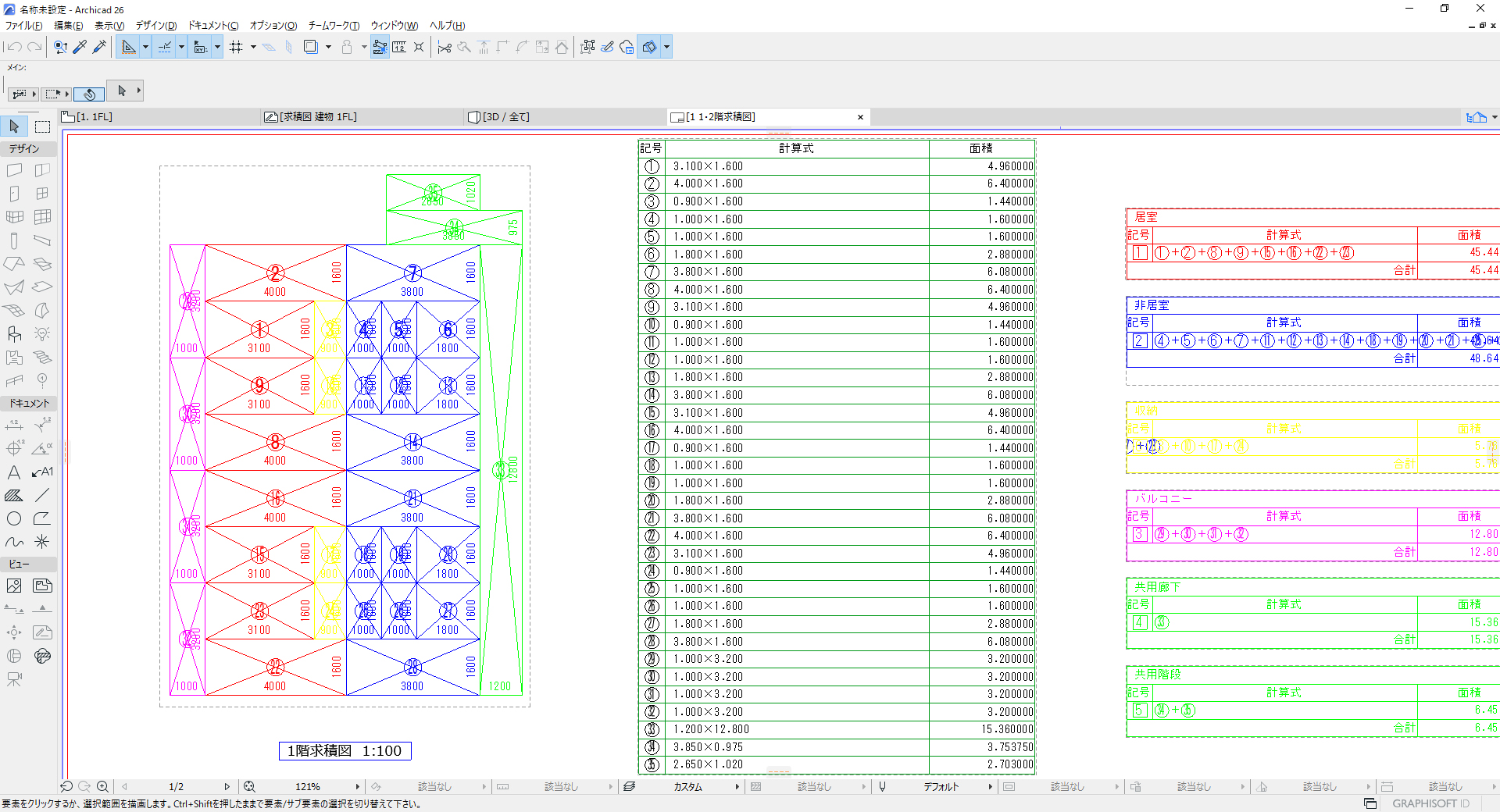This screenshot has height=812, width=1500.
Task: Collapse the ドキュメント toolbox section header
Action: (x=29, y=404)
